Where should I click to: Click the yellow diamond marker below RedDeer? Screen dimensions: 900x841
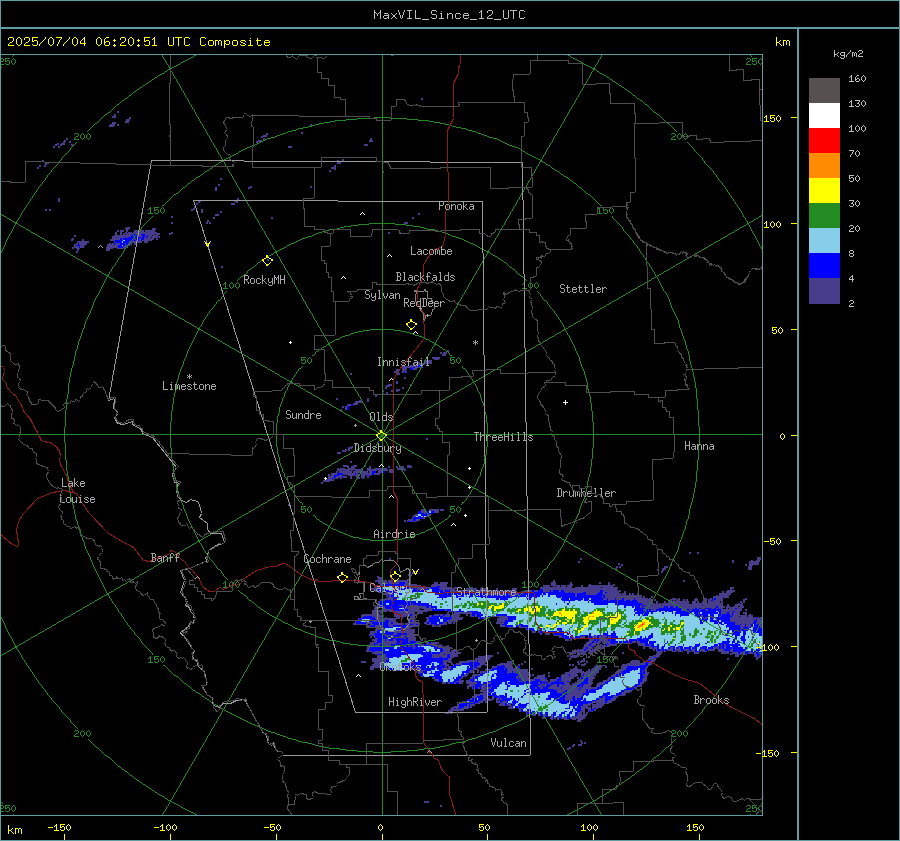[x=411, y=325]
